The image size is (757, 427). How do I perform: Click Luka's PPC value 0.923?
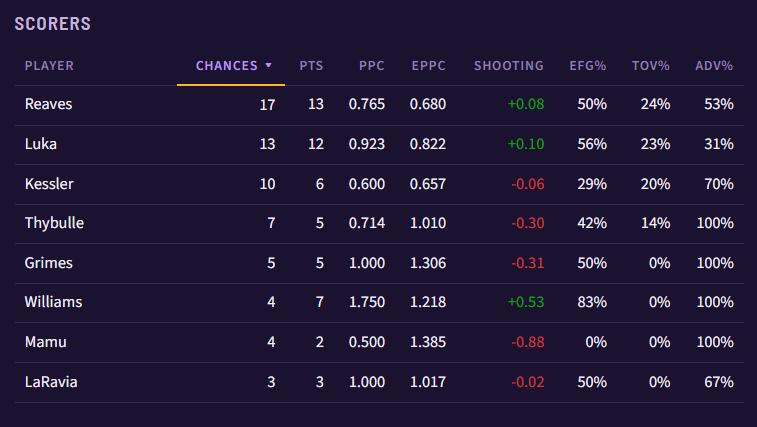(x=367, y=144)
